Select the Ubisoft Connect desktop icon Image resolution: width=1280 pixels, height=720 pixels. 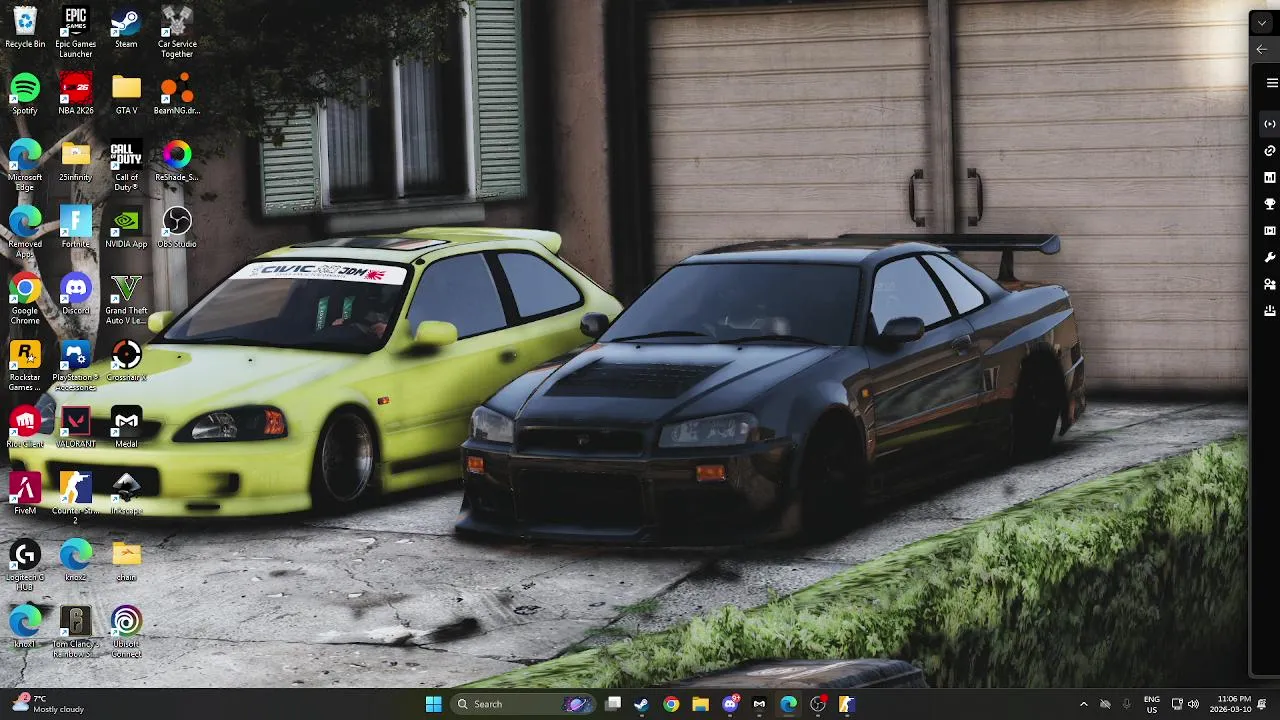point(126,633)
